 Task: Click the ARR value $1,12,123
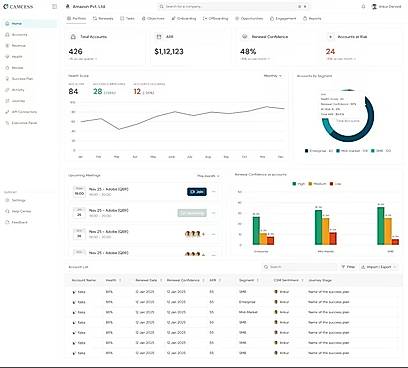169,51
